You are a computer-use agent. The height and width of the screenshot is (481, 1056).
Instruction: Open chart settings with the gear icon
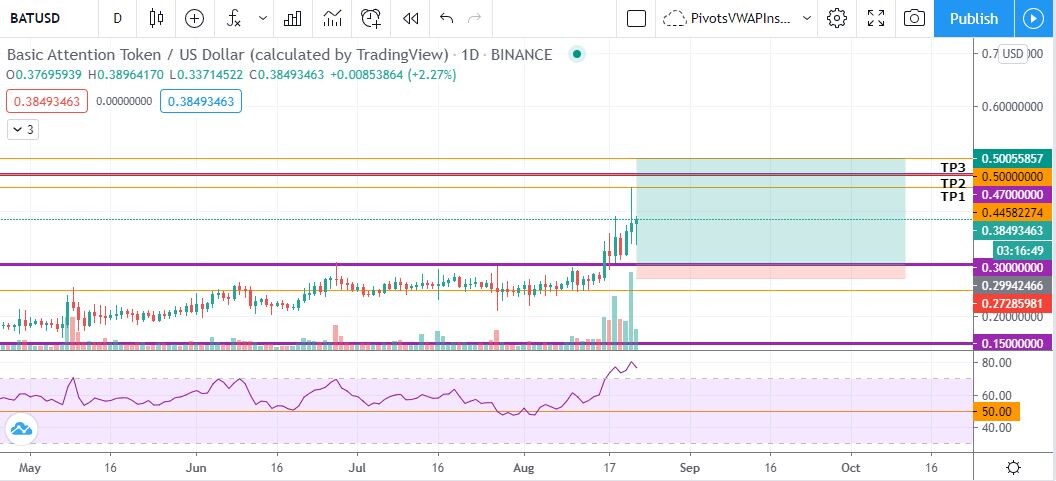click(836, 18)
